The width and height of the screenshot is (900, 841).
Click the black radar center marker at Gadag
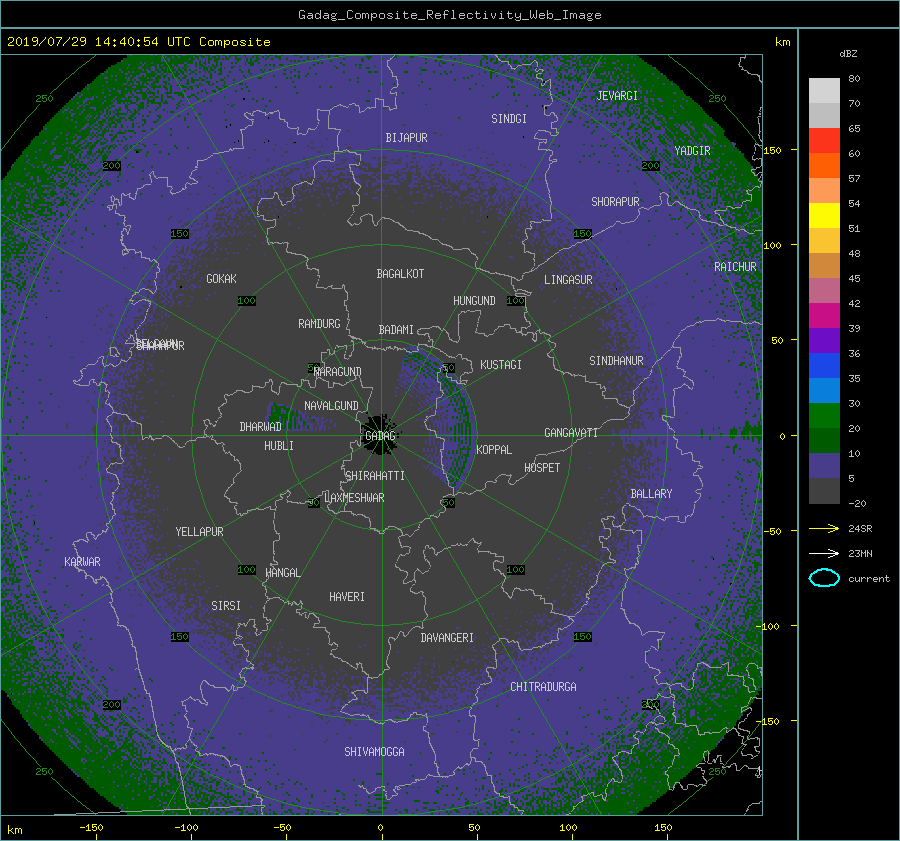[381, 435]
